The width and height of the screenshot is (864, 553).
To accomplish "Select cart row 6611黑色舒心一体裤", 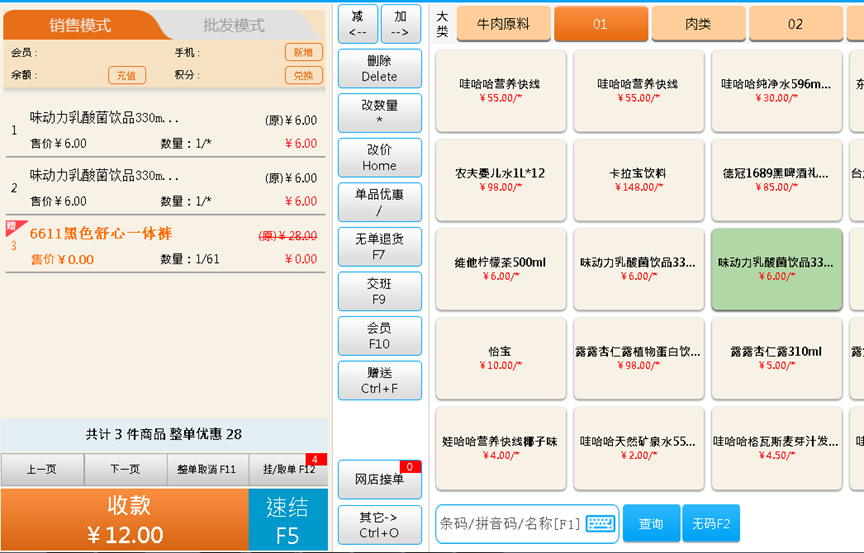I will tap(165, 246).
